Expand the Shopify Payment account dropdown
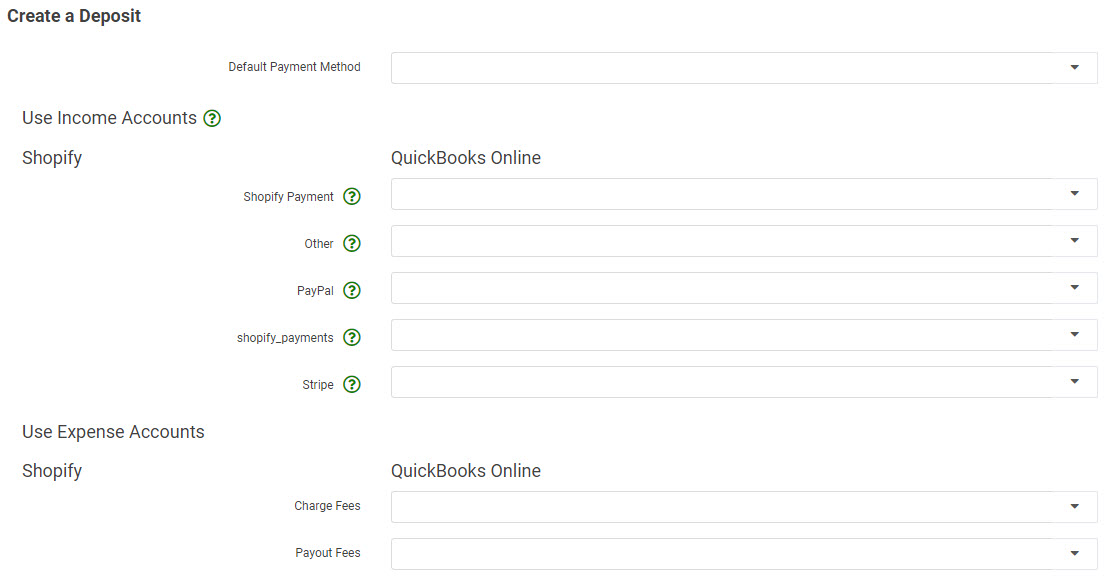This screenshot has height=580, width=1107. click(x=744, y=194)
